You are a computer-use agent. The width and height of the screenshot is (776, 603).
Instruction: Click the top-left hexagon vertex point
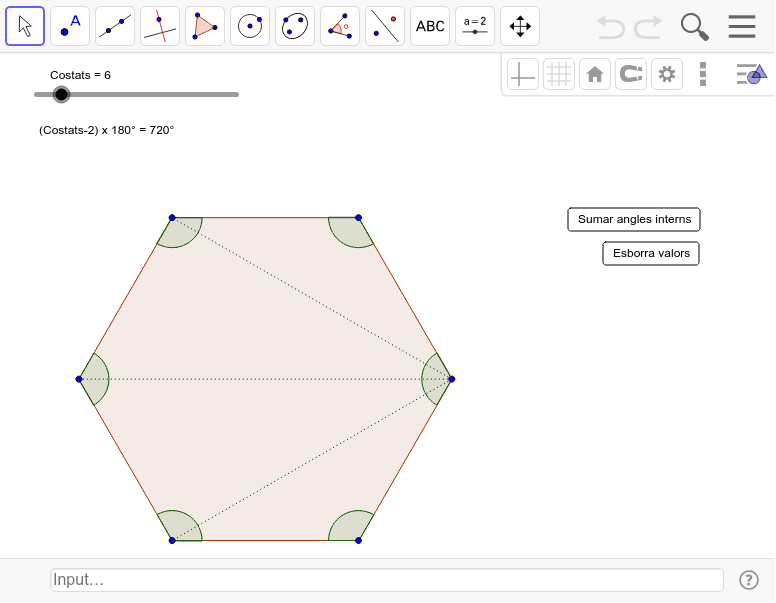click(x=172, y=218)
